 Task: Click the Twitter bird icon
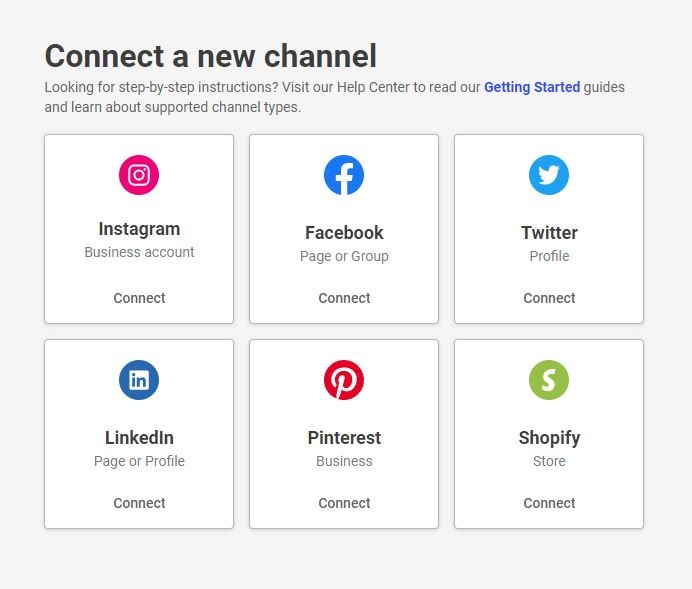click(549, 175)
